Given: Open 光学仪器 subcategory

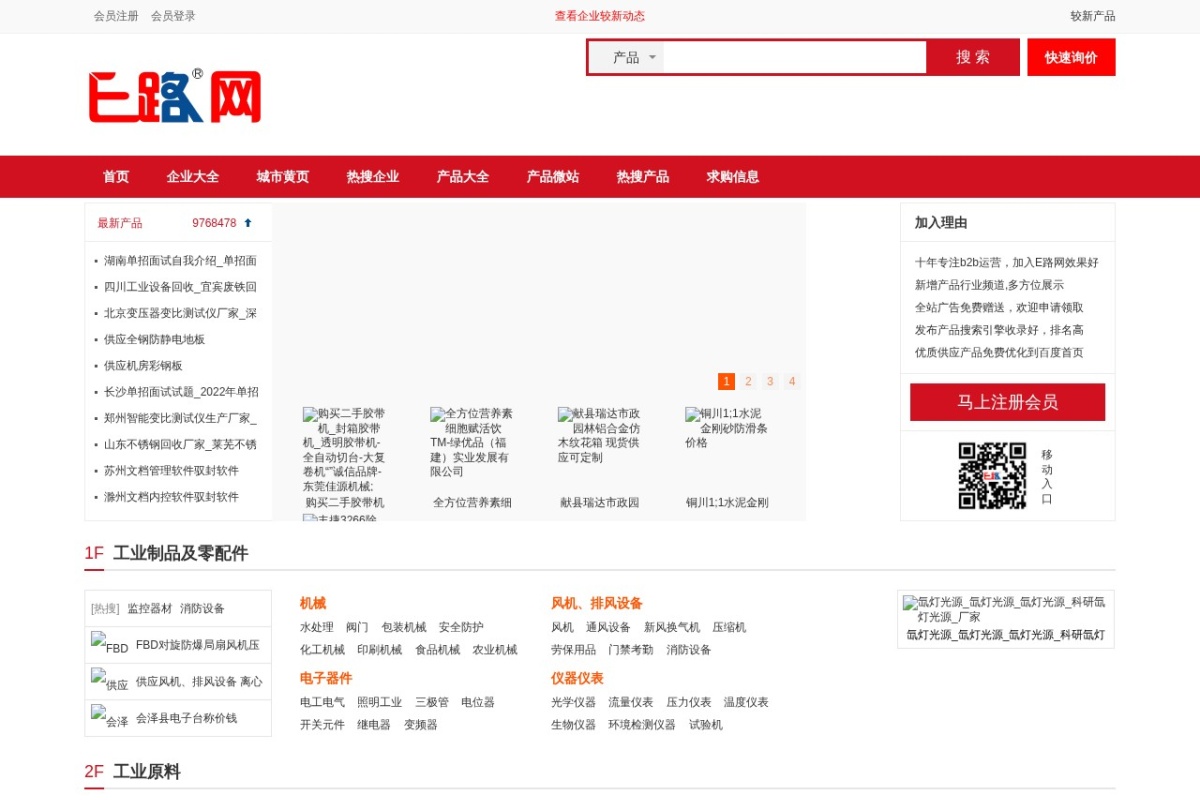Looking at the screenshot, I should point(573,703).
